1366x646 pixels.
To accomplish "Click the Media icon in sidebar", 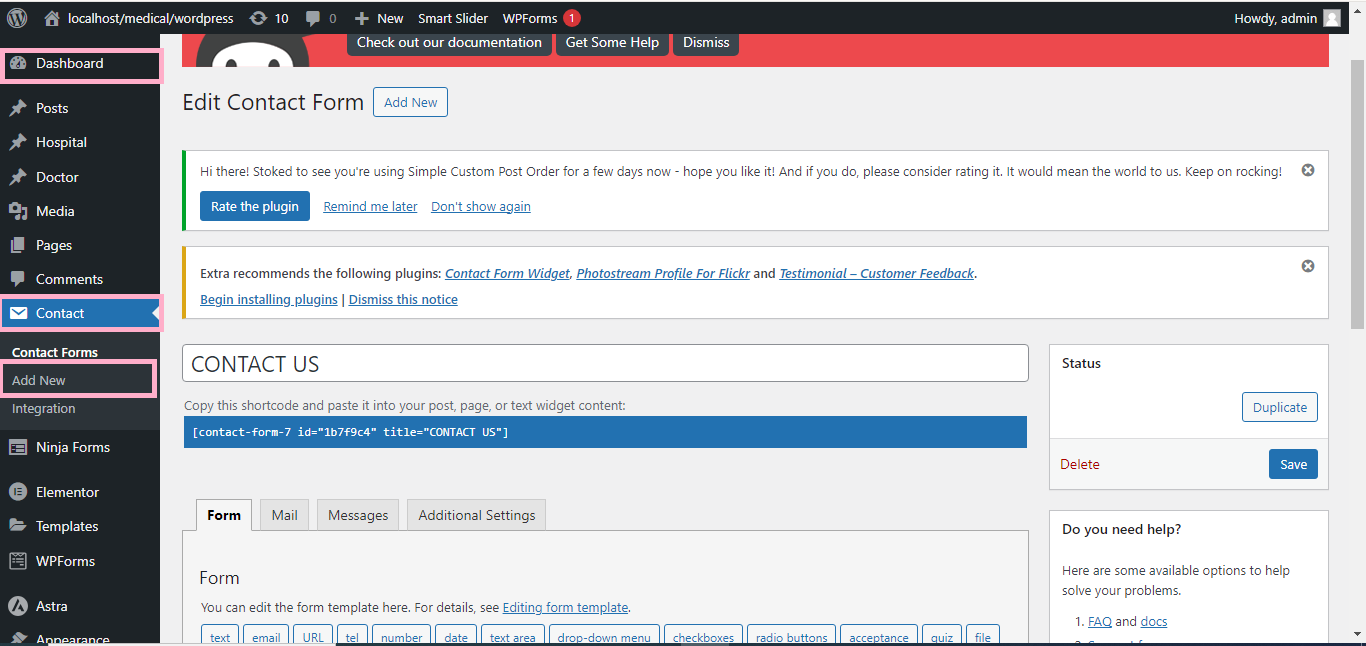I will point(18,211).
